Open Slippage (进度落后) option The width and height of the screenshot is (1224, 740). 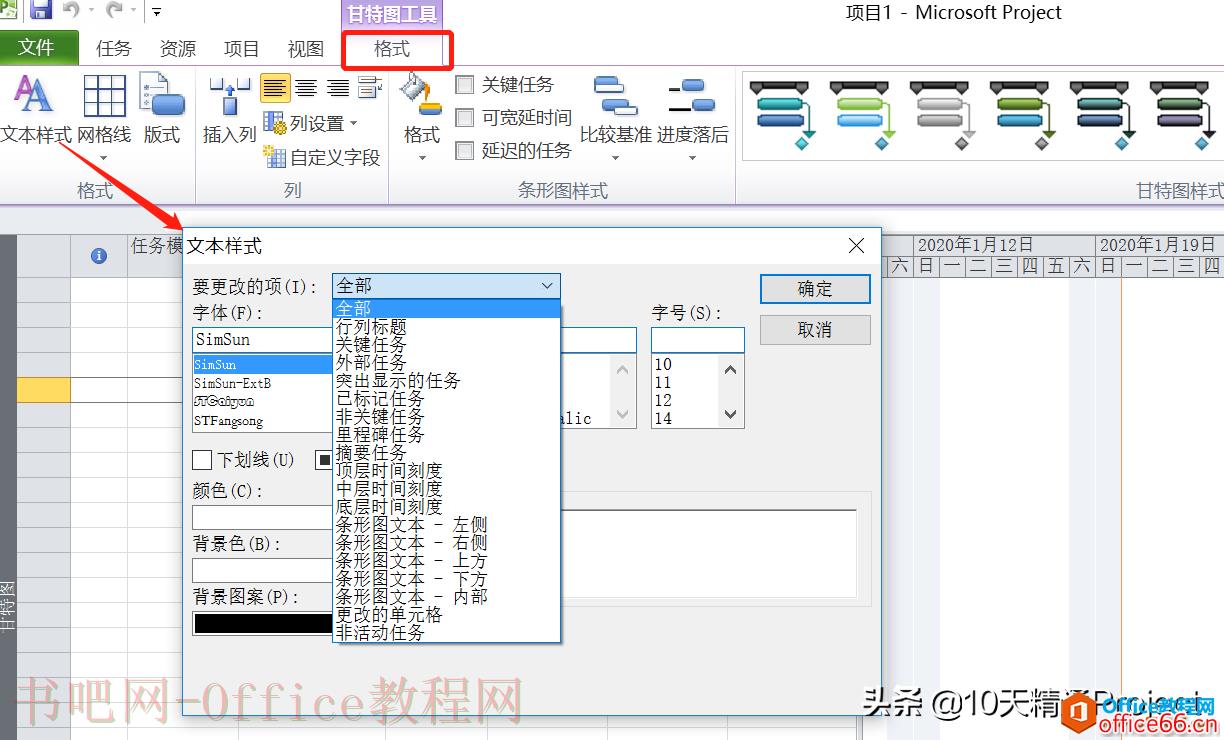pyautogui.click(x=692, y=115)
